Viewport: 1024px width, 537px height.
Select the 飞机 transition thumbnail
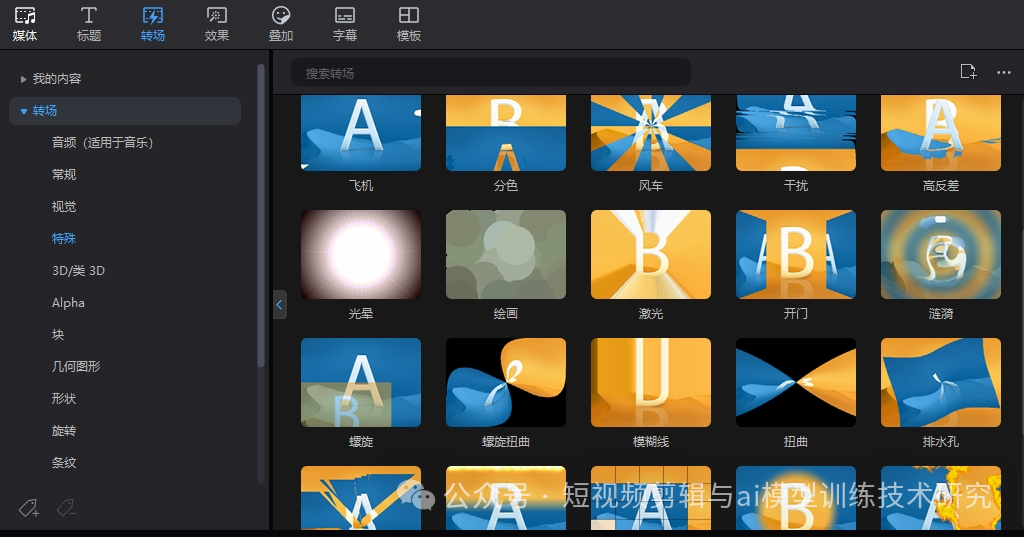coord(360,133)
